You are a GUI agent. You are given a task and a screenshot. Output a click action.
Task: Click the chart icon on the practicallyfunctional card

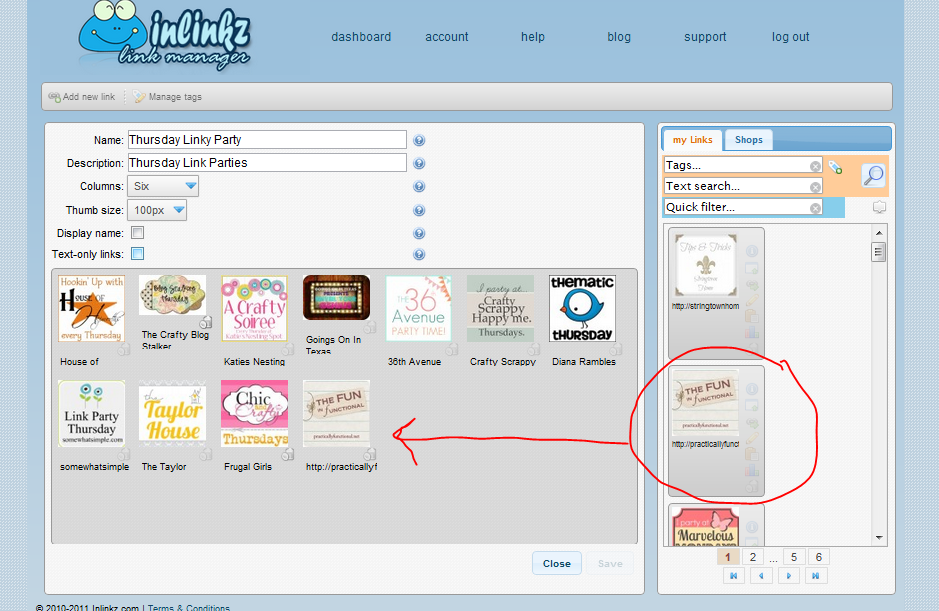click(x=752, y=470)
